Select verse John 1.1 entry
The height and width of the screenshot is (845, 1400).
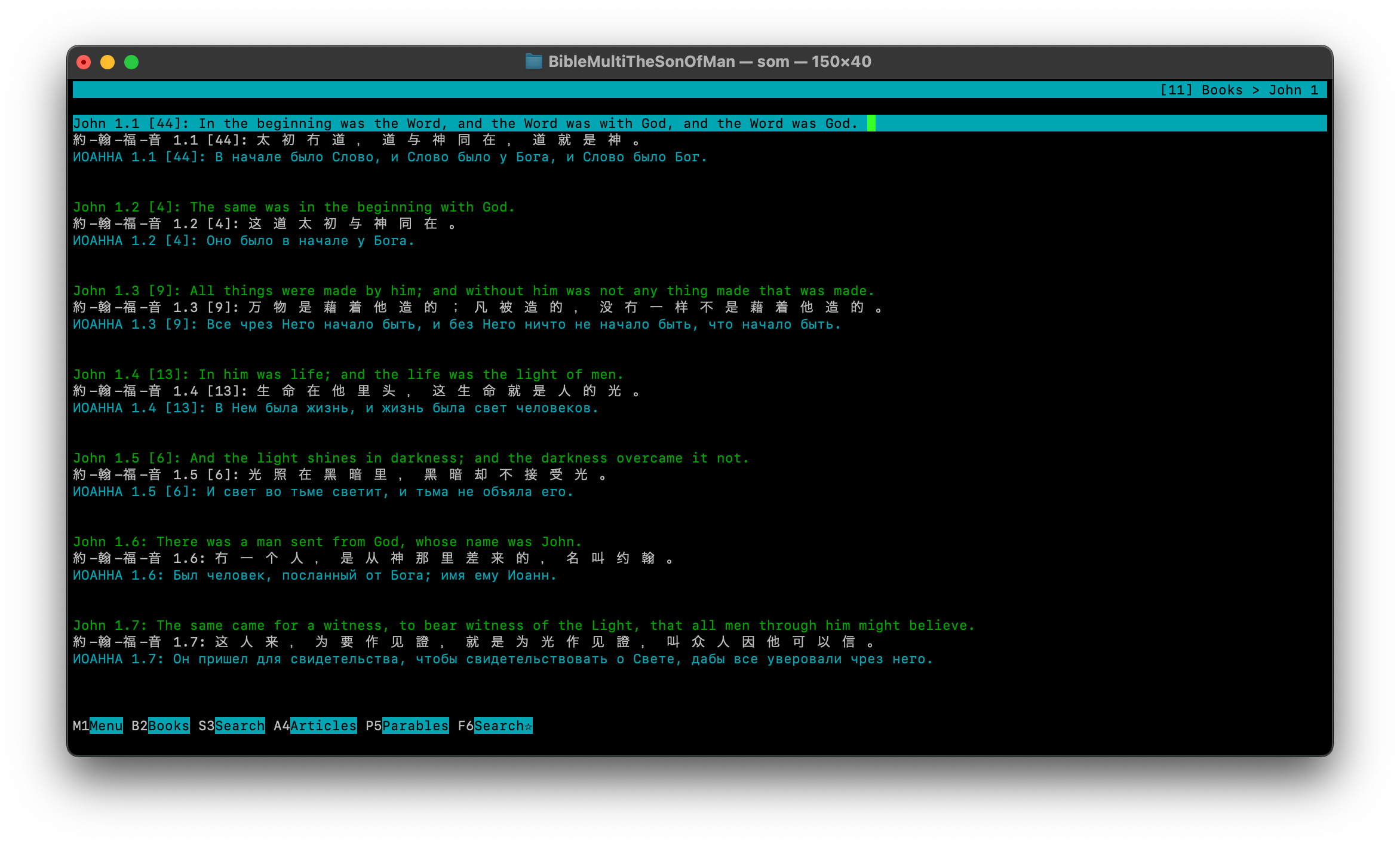coord(470,123)
